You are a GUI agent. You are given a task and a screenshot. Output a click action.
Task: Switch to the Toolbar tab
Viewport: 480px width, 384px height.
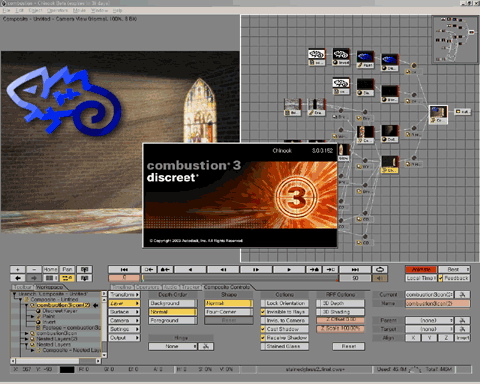pyautogui.click(x=23, y=287)
